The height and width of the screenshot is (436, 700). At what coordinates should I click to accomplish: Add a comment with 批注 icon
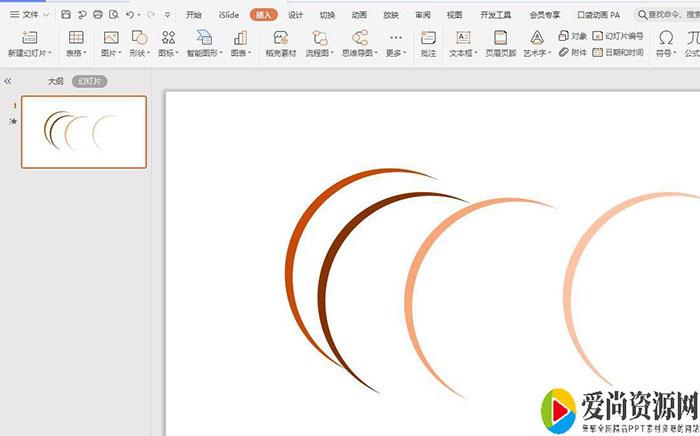click(x=428, y=38)
